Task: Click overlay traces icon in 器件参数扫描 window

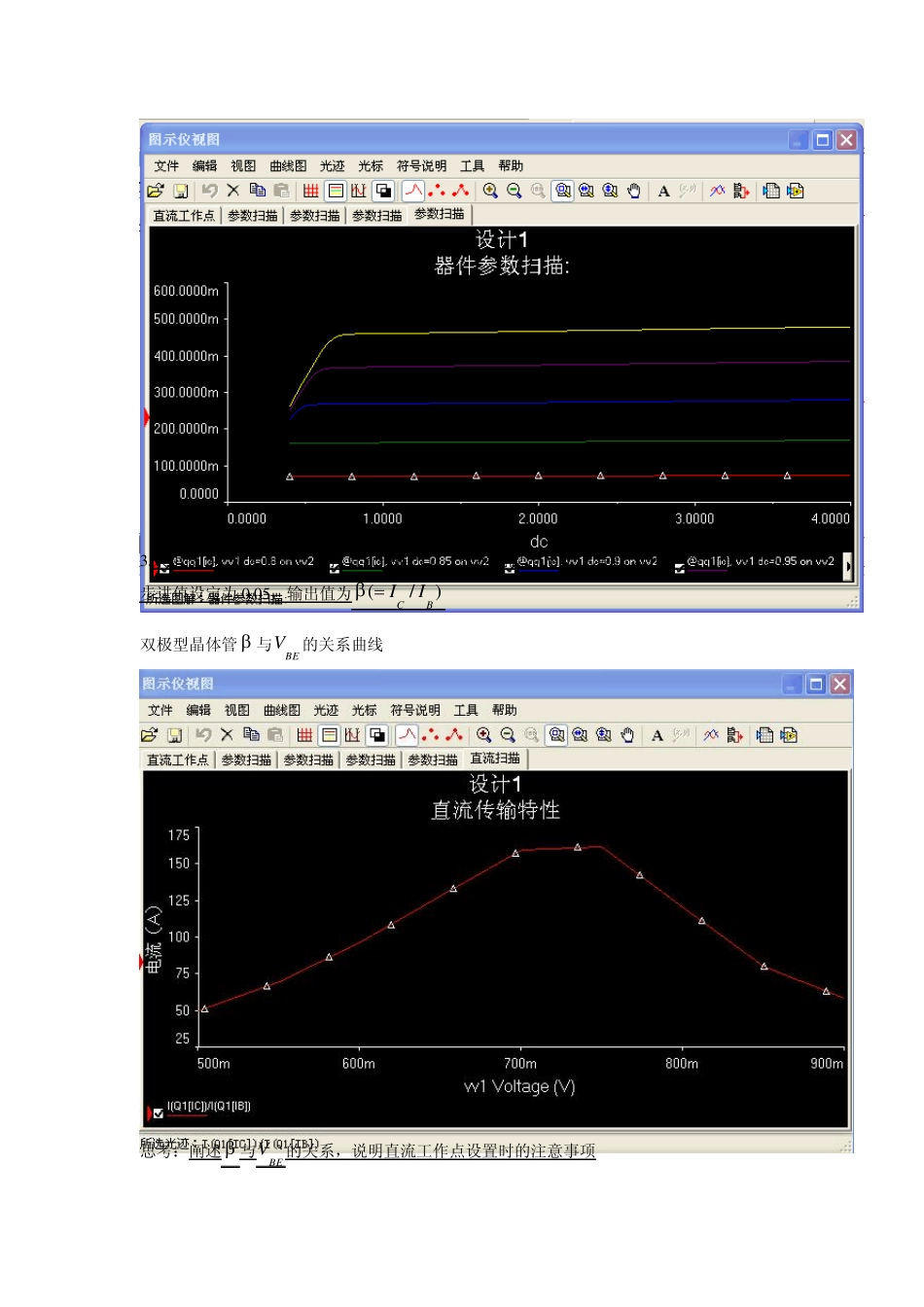Action: (x=718, y=191)
